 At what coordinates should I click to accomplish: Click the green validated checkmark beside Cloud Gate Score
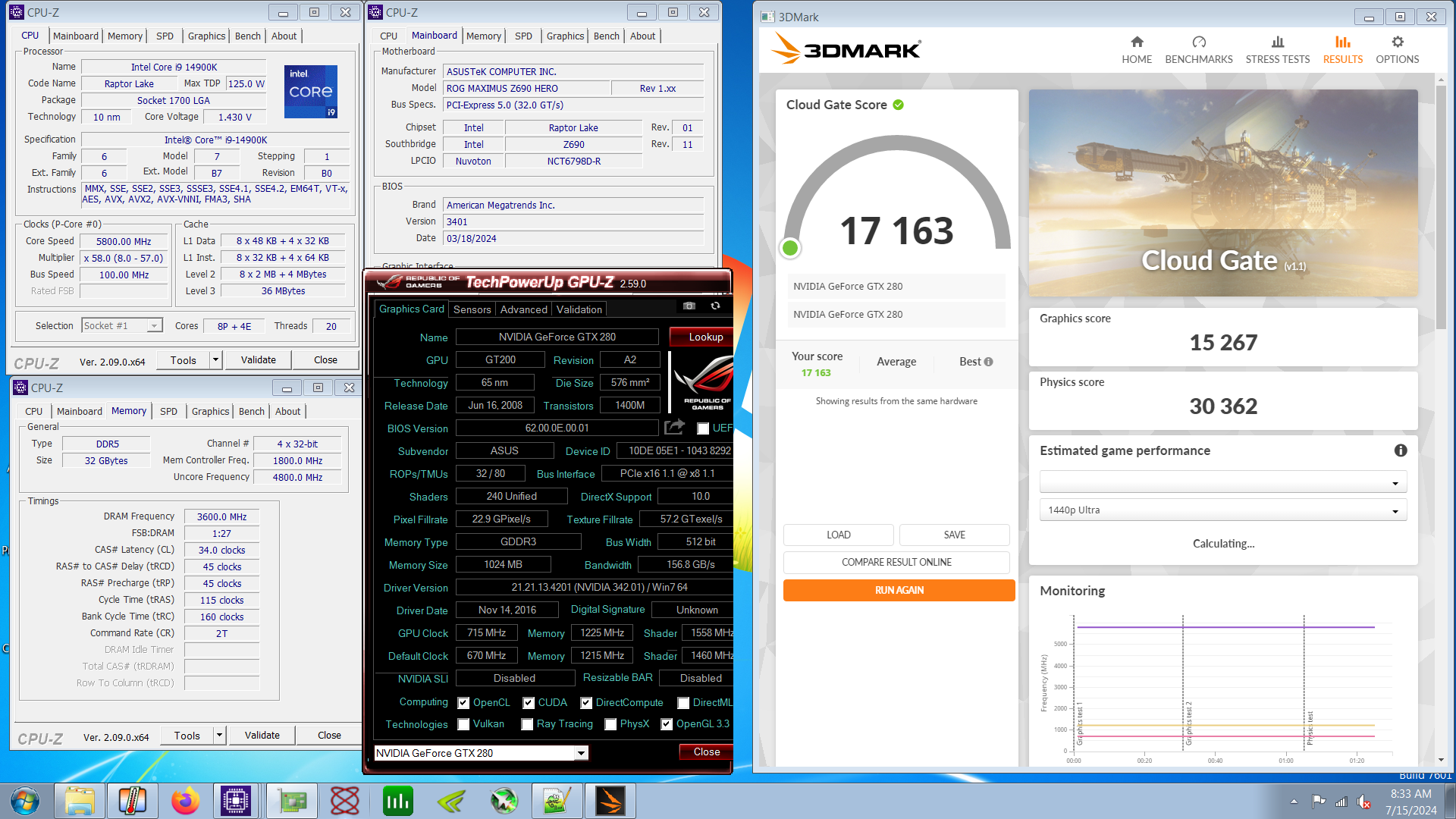click(x=898, y=105)
